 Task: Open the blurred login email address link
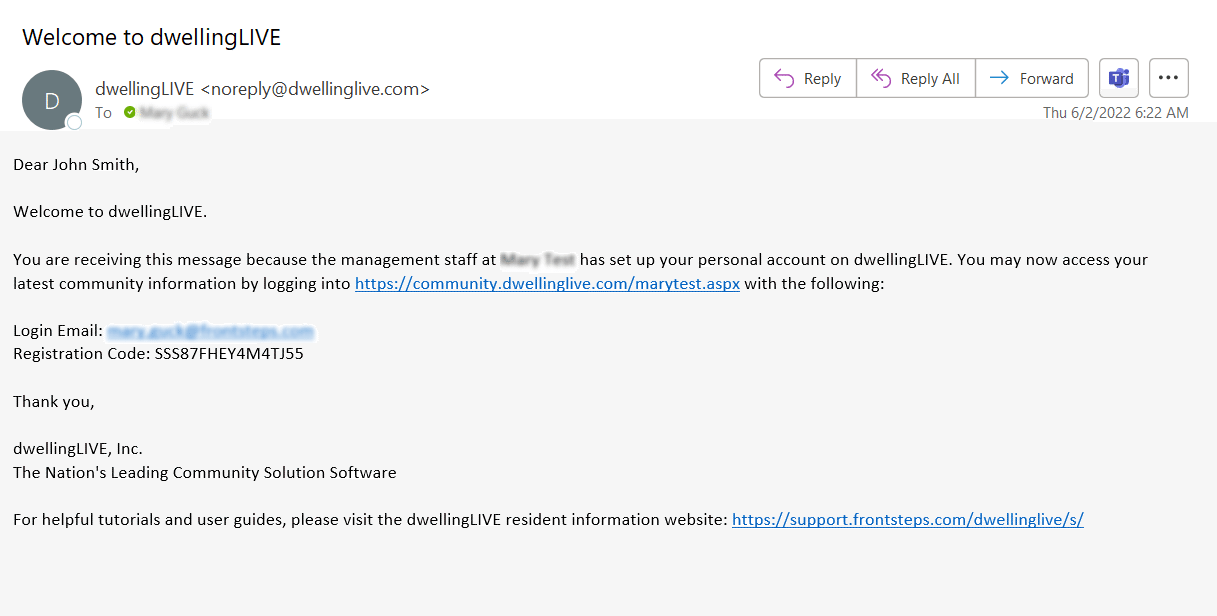click(x=211, y=330)
